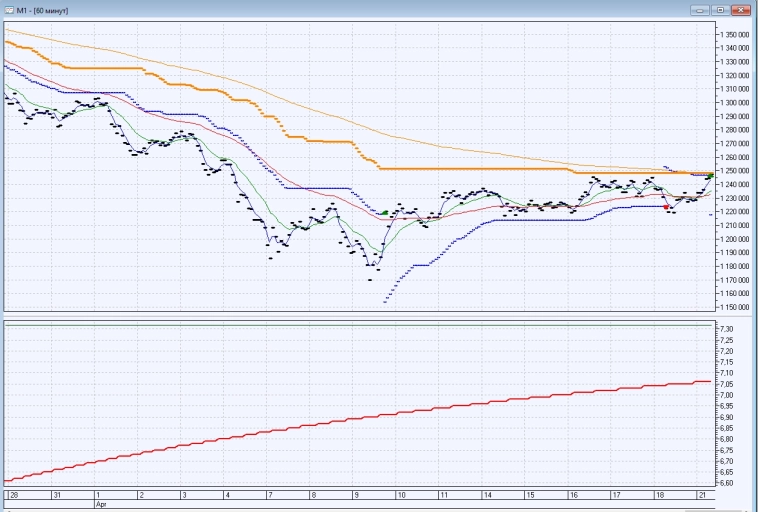The image size is (758, 512).
Task: Click the 7,30 label on indicator axis
Action: [729, 329]
